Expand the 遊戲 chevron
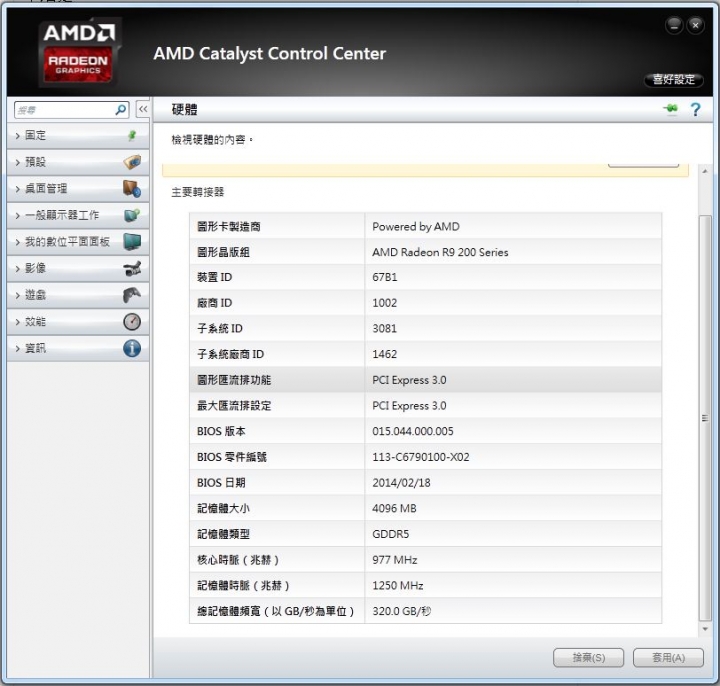This screenshot has width=720, height=686. [17, 295]
